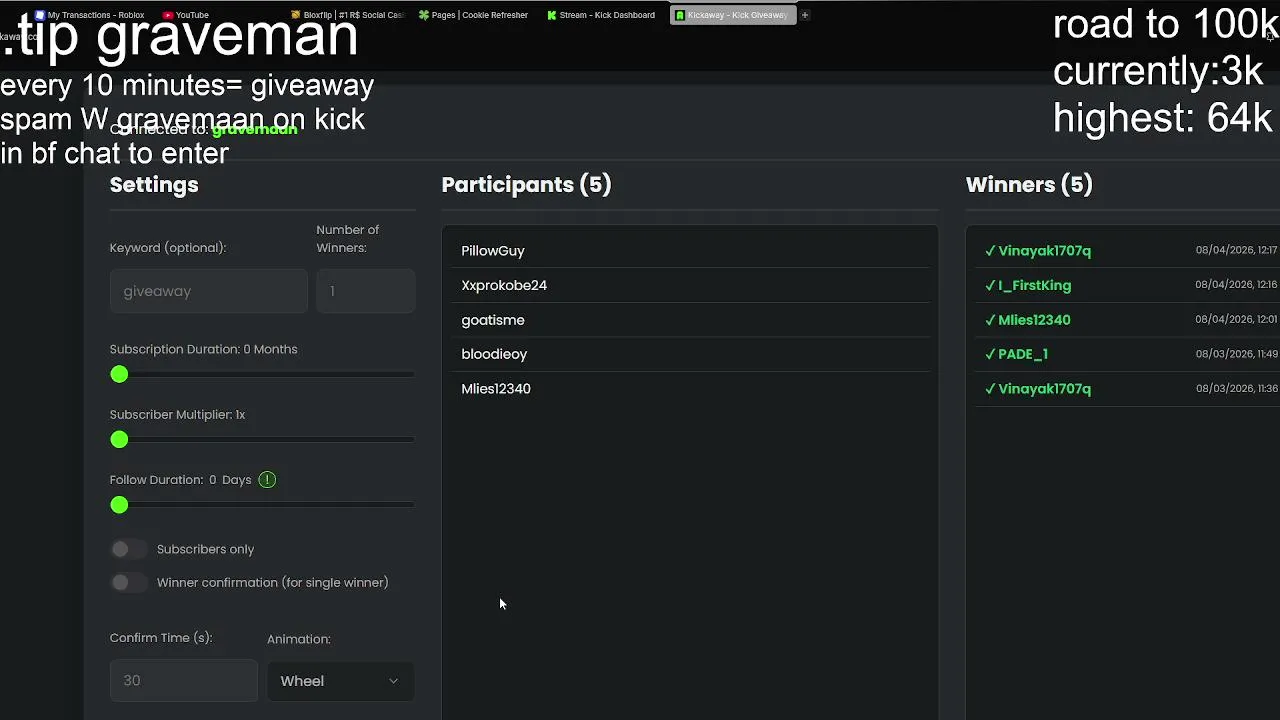Switch to the Bloxflip browser tab
This screenshot has height=720, width=1280.
(348, 15)
